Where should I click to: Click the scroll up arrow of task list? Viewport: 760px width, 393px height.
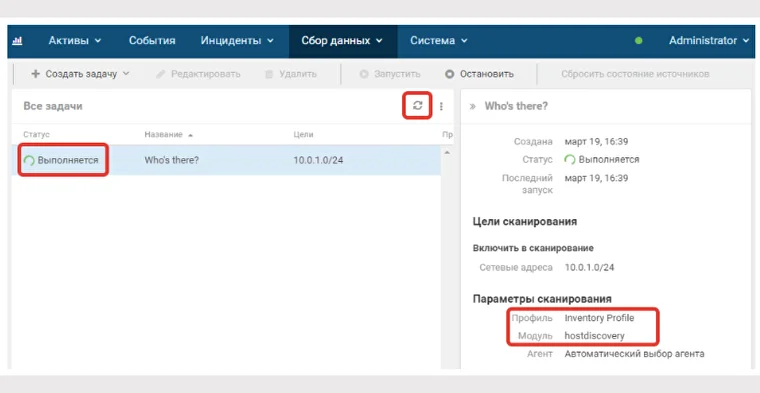pyautogui.click(x=447, y=153)
